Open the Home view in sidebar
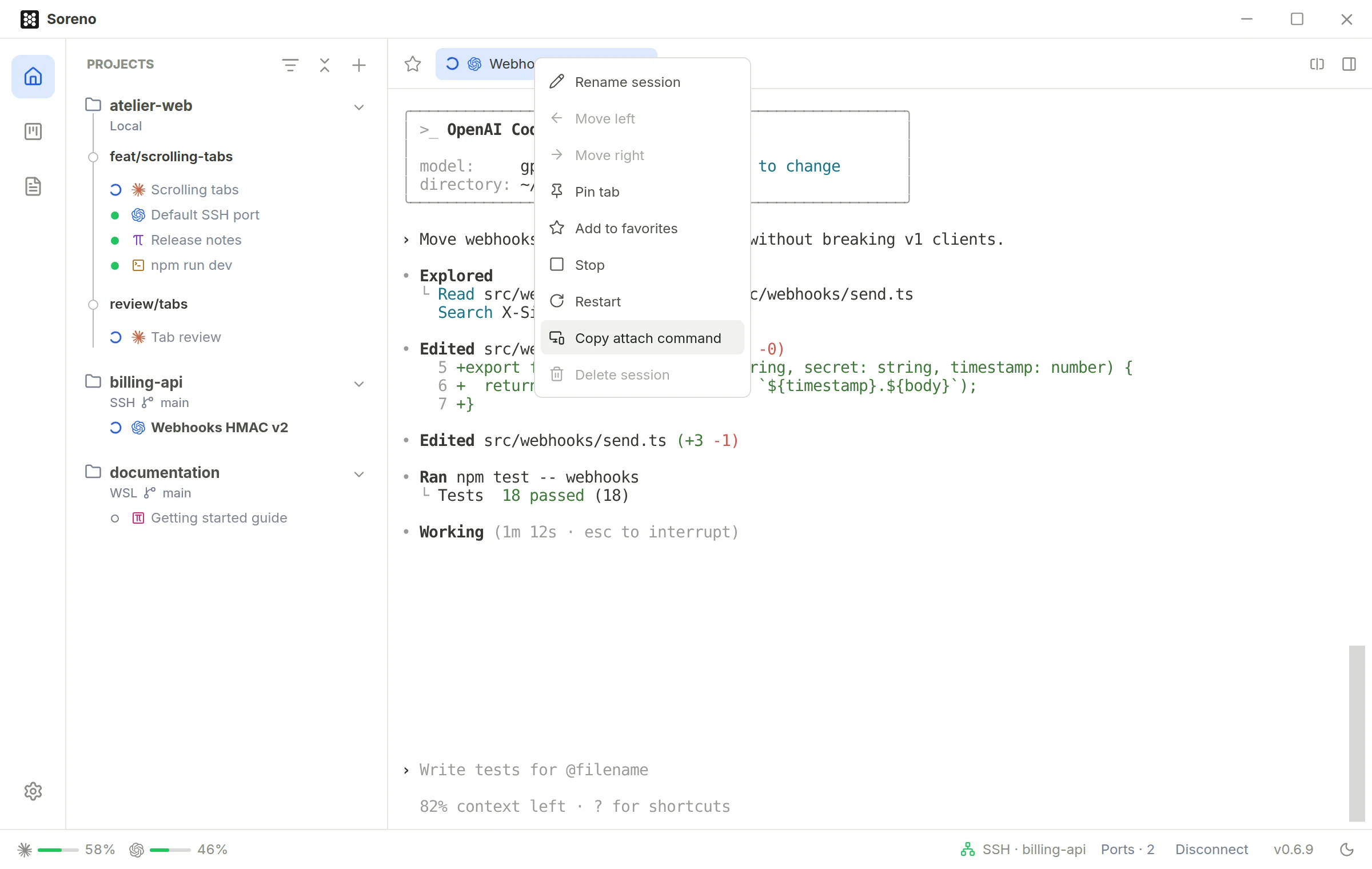The height and width of the screenshot is (869, 1372). (x=33, y=77)
